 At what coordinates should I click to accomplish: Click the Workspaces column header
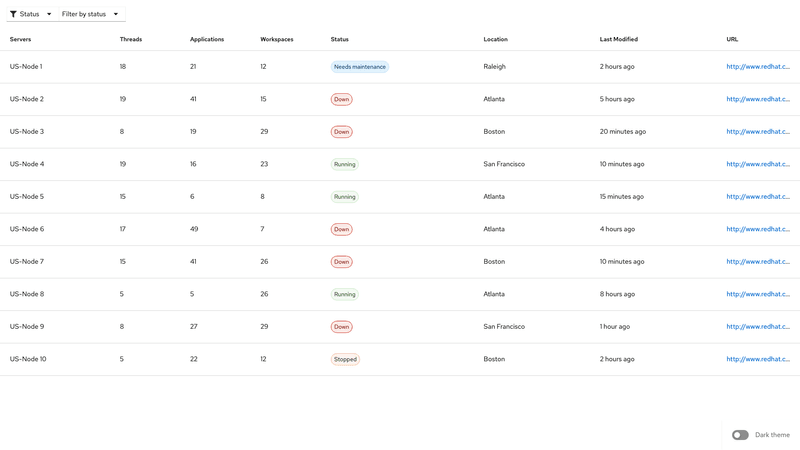(x=277, y=39)
